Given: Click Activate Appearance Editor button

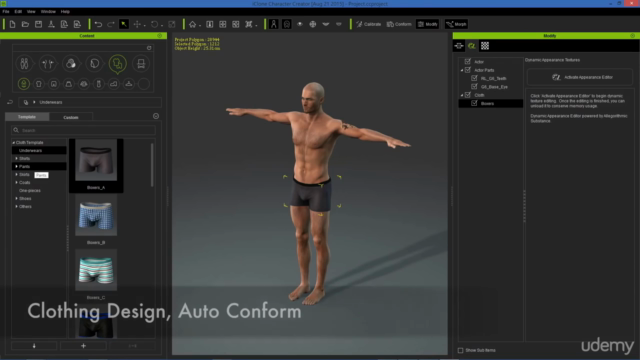Looking at the screenshot, I should [x=580, y=77].
